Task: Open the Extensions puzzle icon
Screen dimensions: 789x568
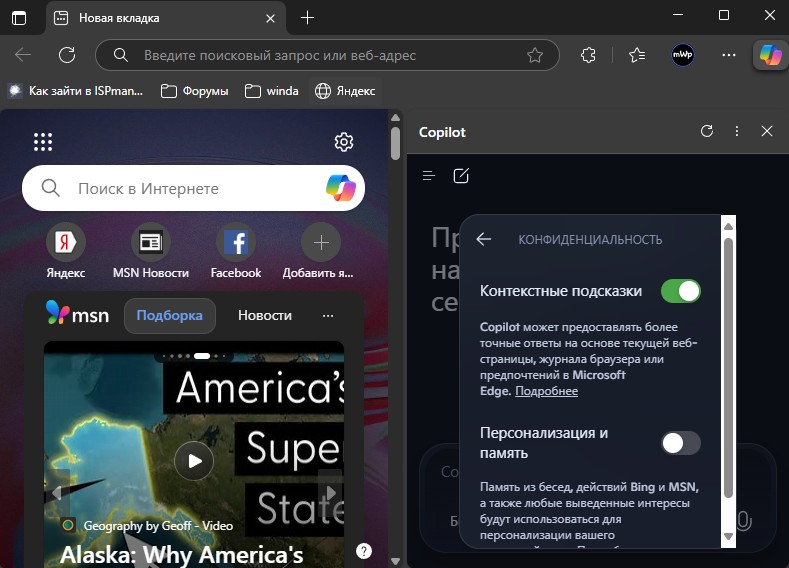Action: (588, 55)
